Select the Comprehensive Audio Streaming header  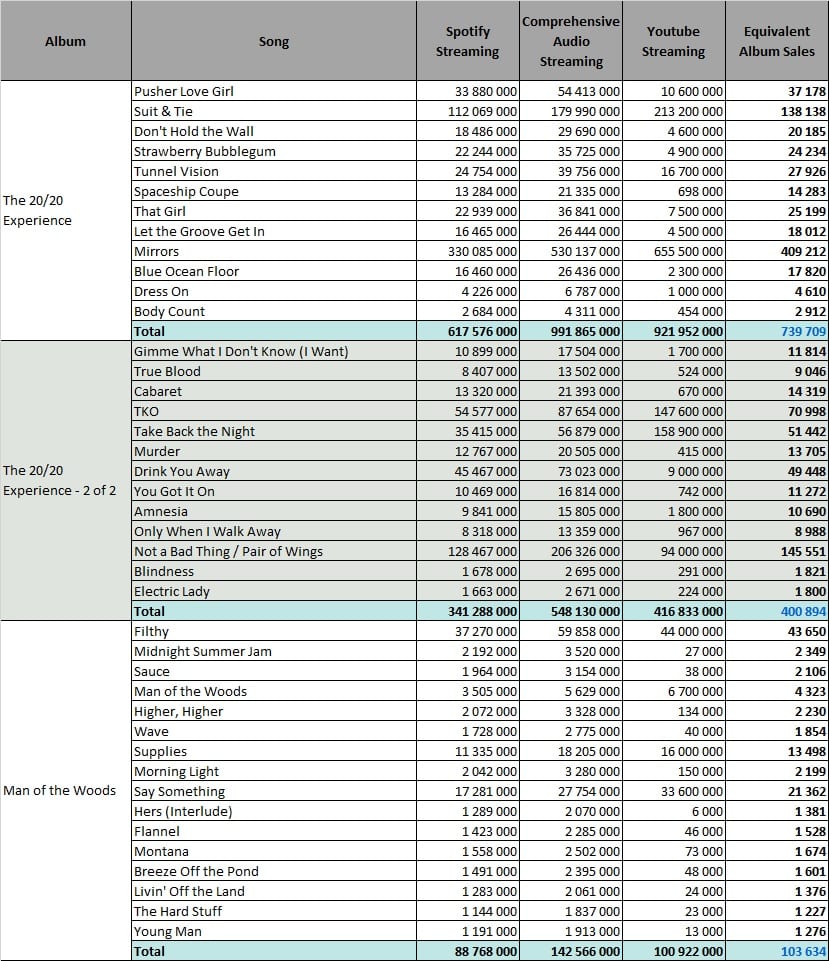571,40
